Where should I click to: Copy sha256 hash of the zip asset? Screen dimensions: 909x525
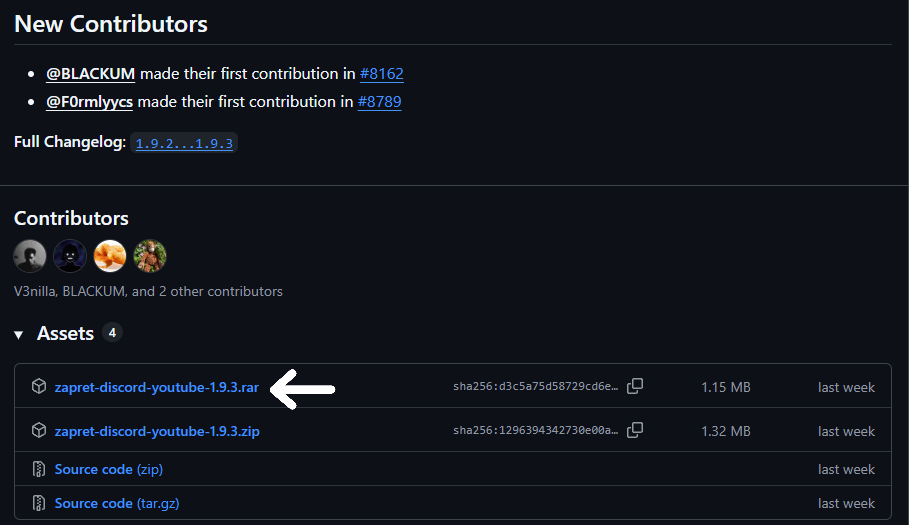(635, 430)
